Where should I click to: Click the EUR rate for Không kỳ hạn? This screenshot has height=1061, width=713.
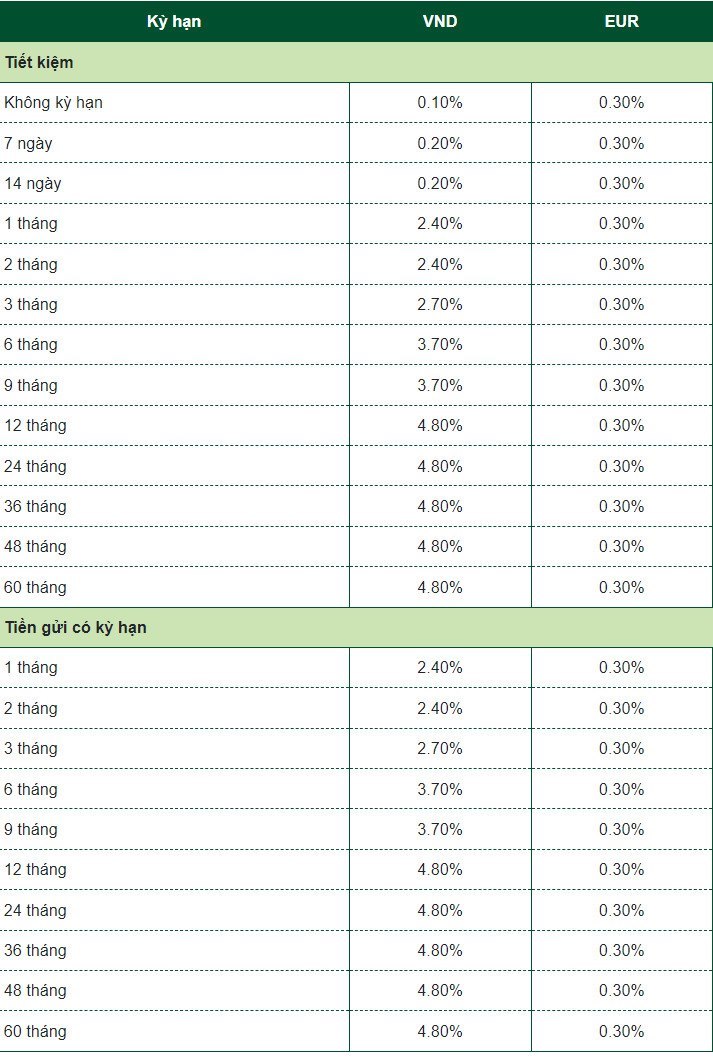click(621, 103)
